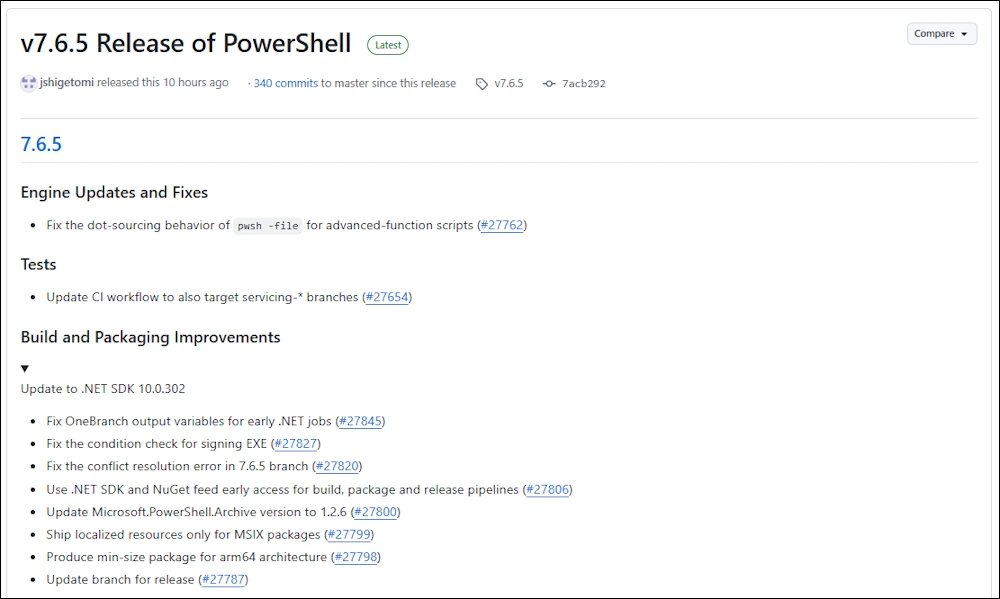
Task: Click 'Produce min-size package for arm64' text
Action: (x=186, y=557)
